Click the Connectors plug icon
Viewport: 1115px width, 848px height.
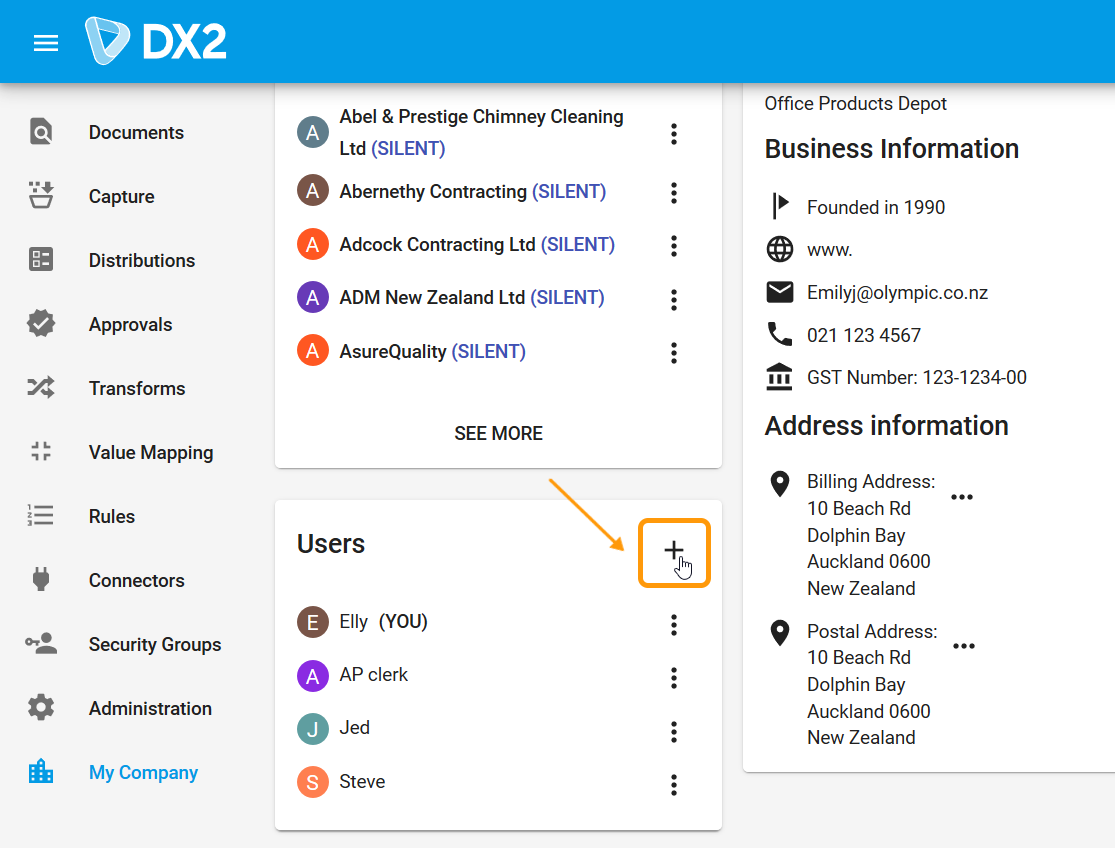pyautogui.click(x=40, y=579)
